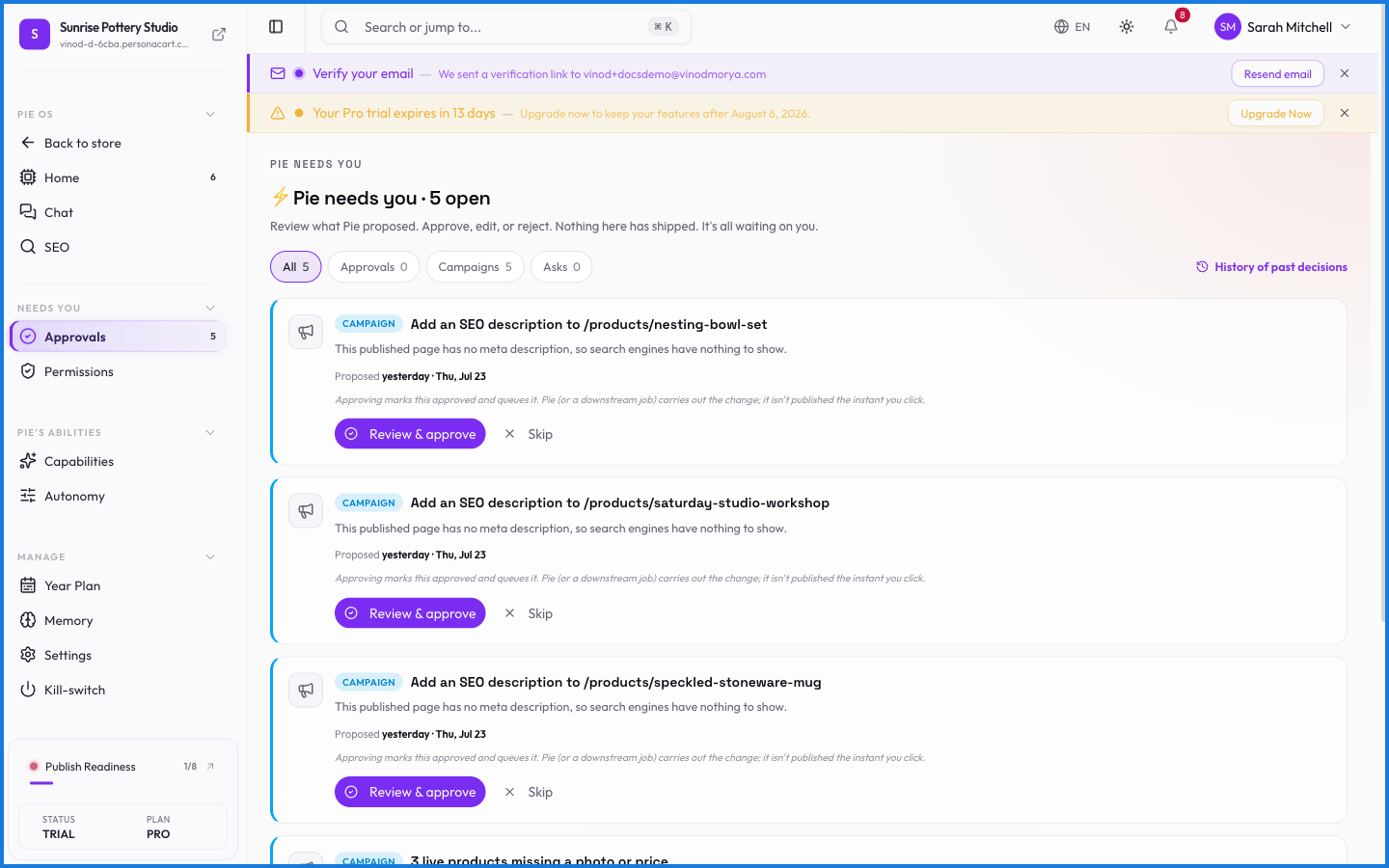Open the Publish Readiness card title
This screenshot has height=868, width=1389.
[91, 767]
